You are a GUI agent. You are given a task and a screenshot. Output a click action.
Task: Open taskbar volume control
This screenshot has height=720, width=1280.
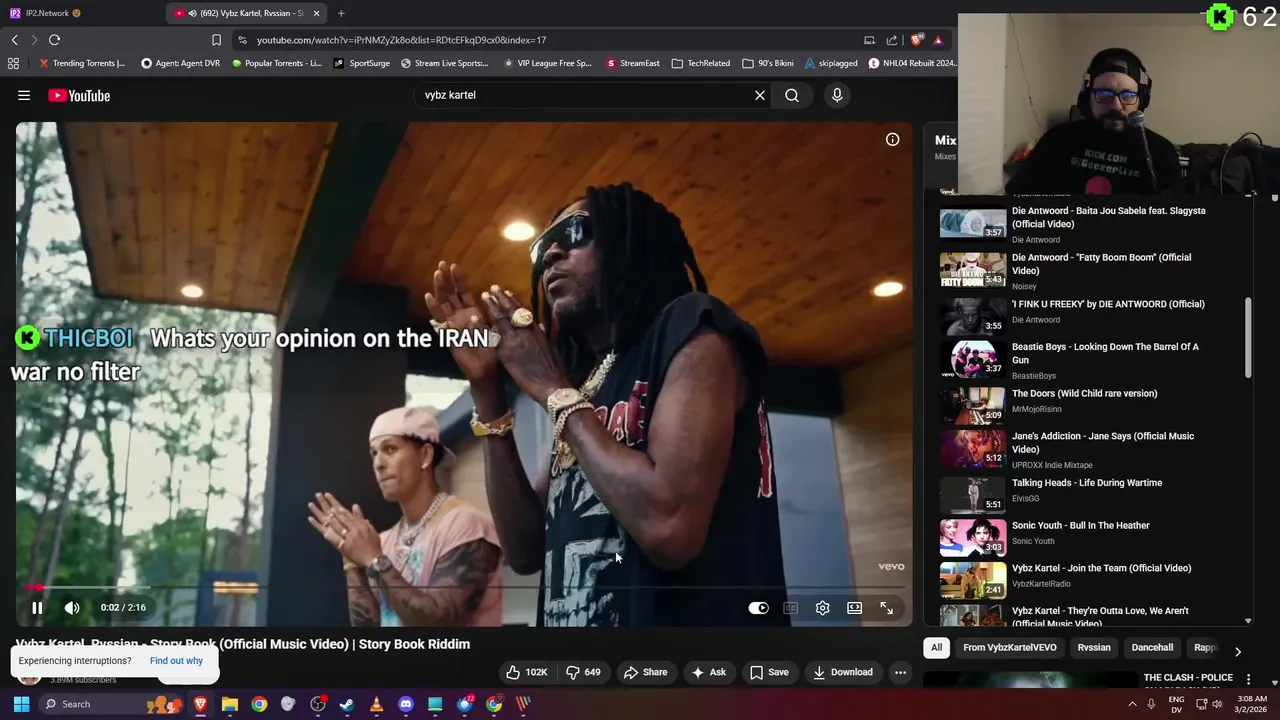tap(1217, 704)
